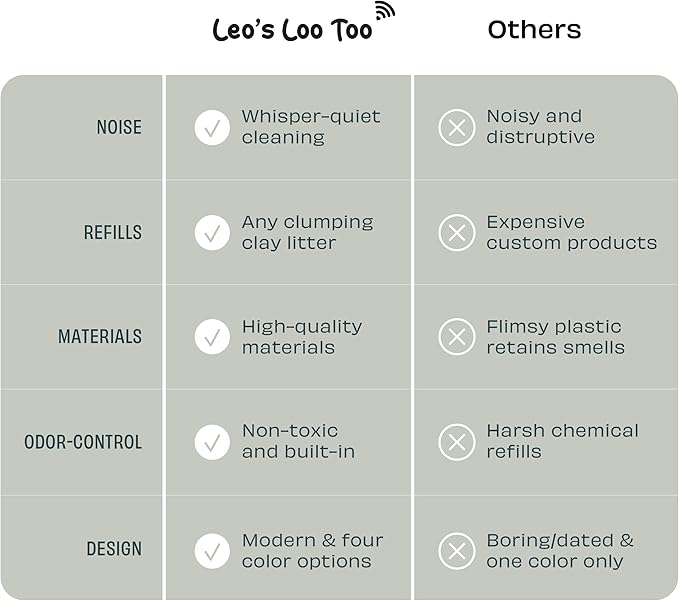Click the NOISE row label

click(x=119, y=128)
